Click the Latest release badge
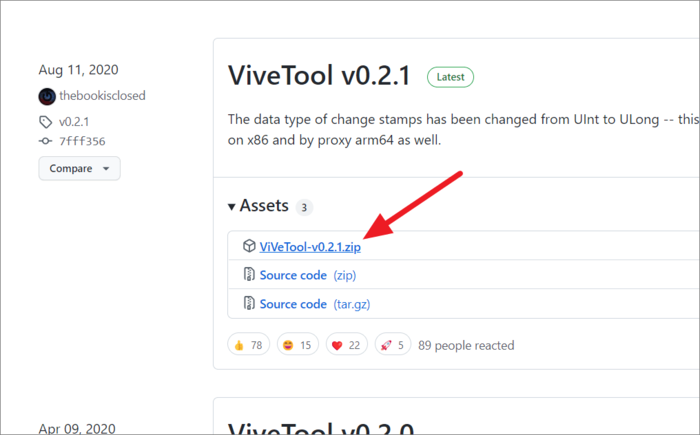Image resolution: width=700 pixels, height=435 pixels. click(450, 77)
